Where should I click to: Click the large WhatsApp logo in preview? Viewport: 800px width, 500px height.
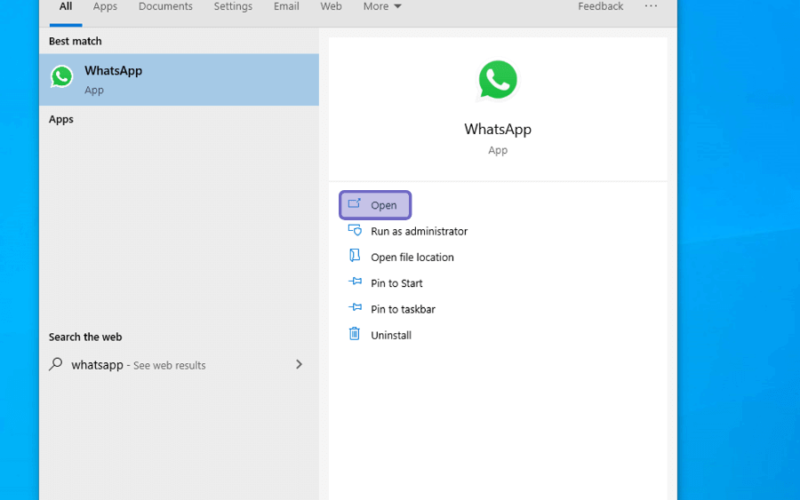pos(497,80)
